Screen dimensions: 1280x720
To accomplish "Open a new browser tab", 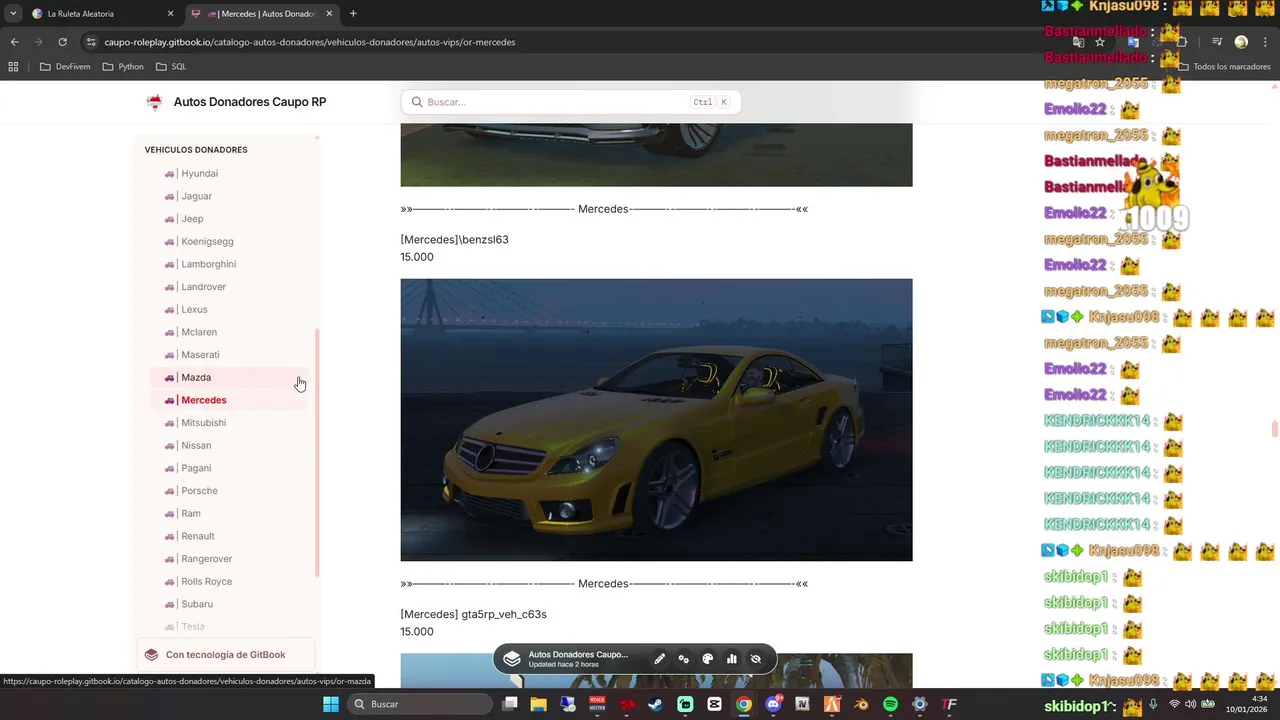I will click(353, 14).
